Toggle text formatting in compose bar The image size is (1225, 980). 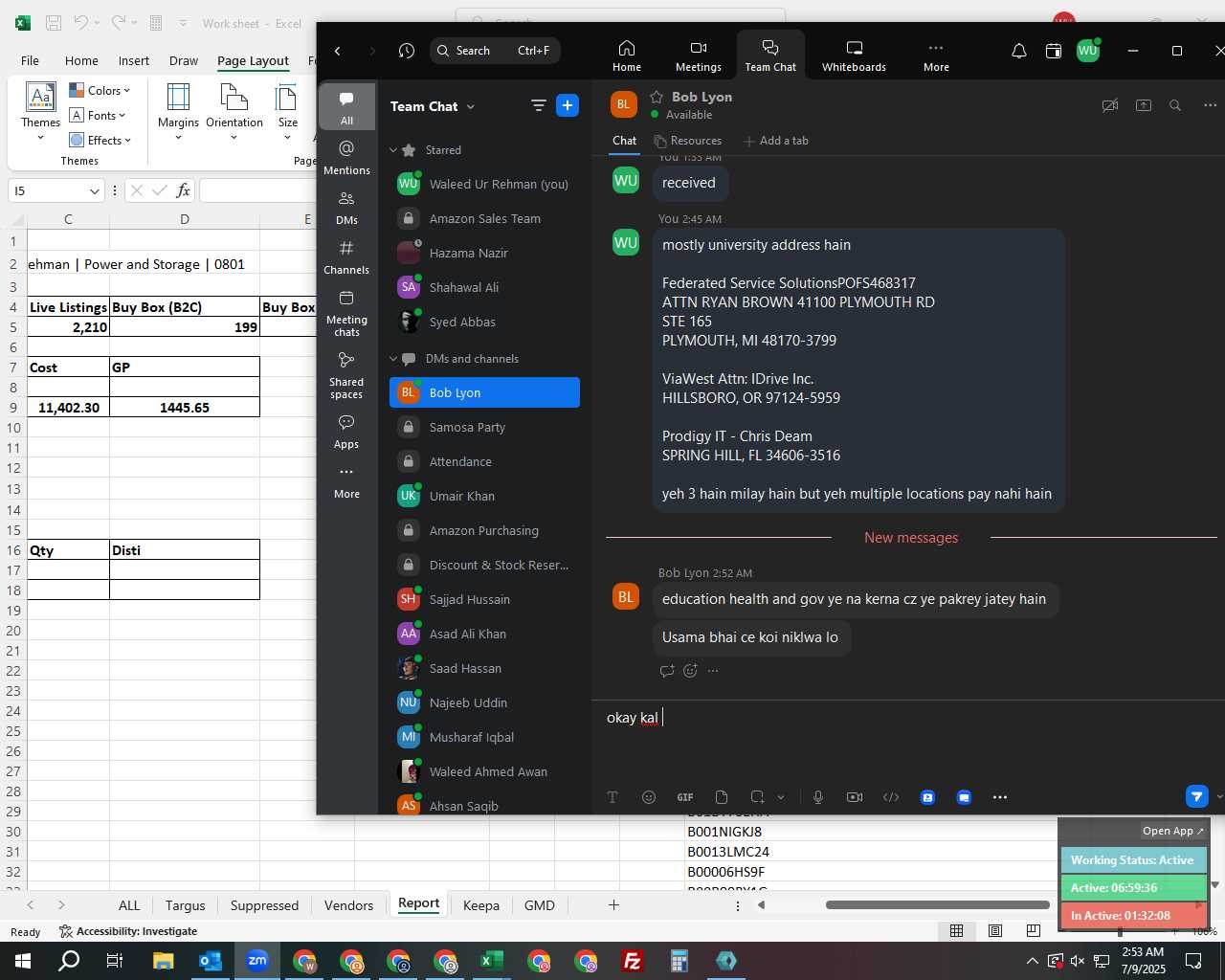click(x=612, y=797)
